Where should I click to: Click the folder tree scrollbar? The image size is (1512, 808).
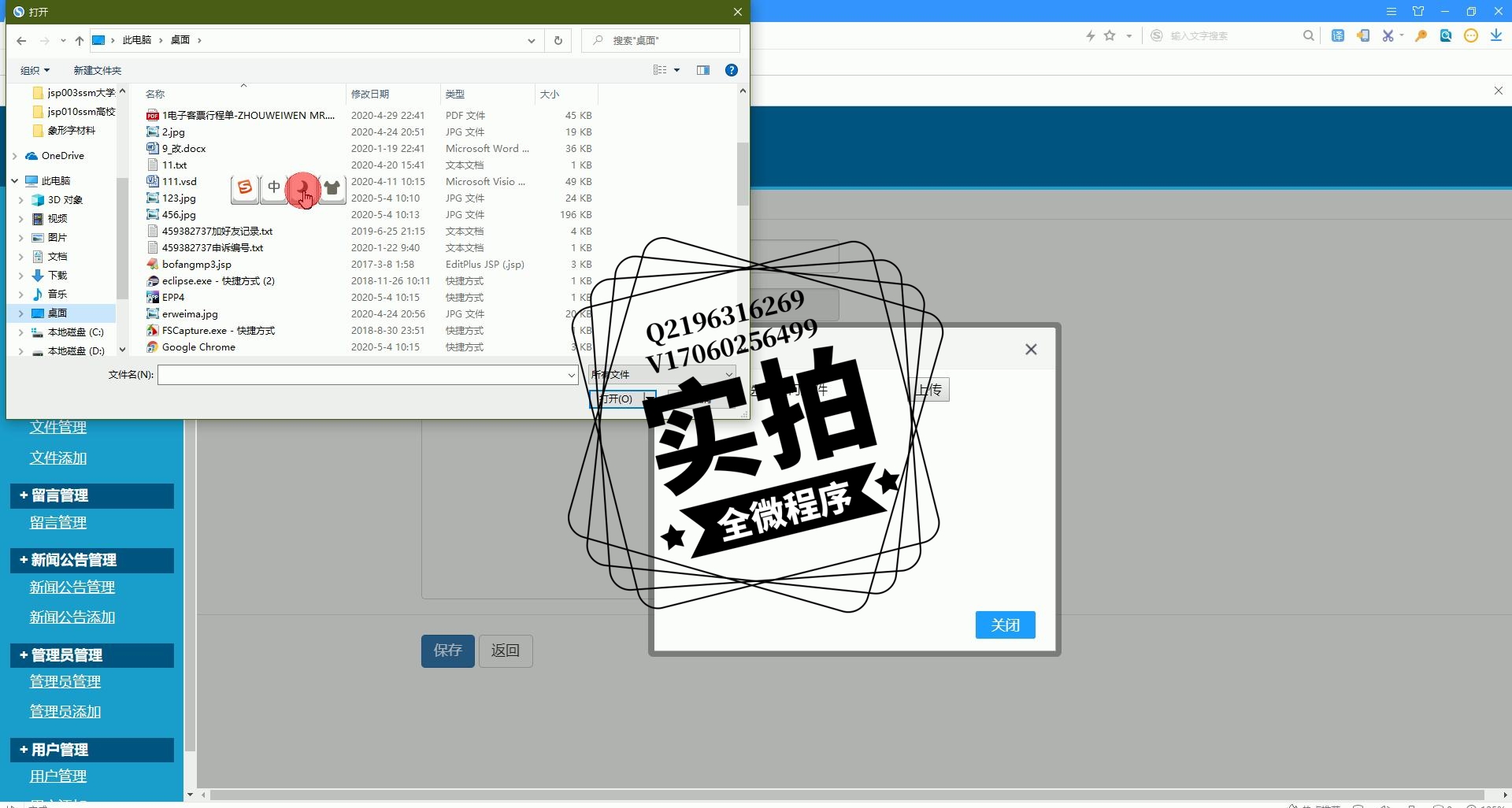point(122,238)
